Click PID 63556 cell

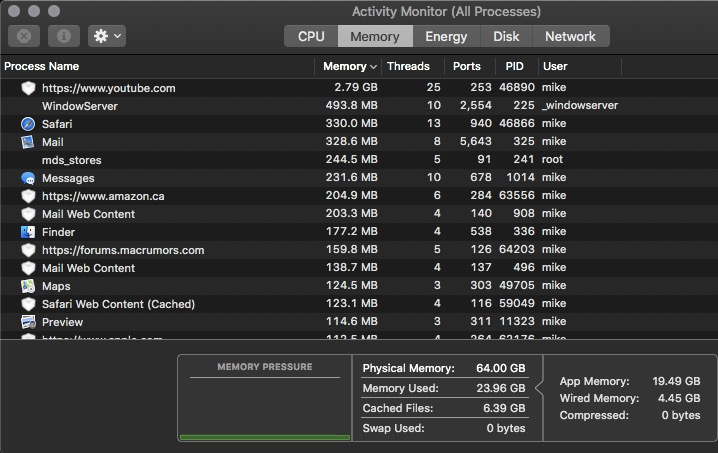tap(517, 195)
